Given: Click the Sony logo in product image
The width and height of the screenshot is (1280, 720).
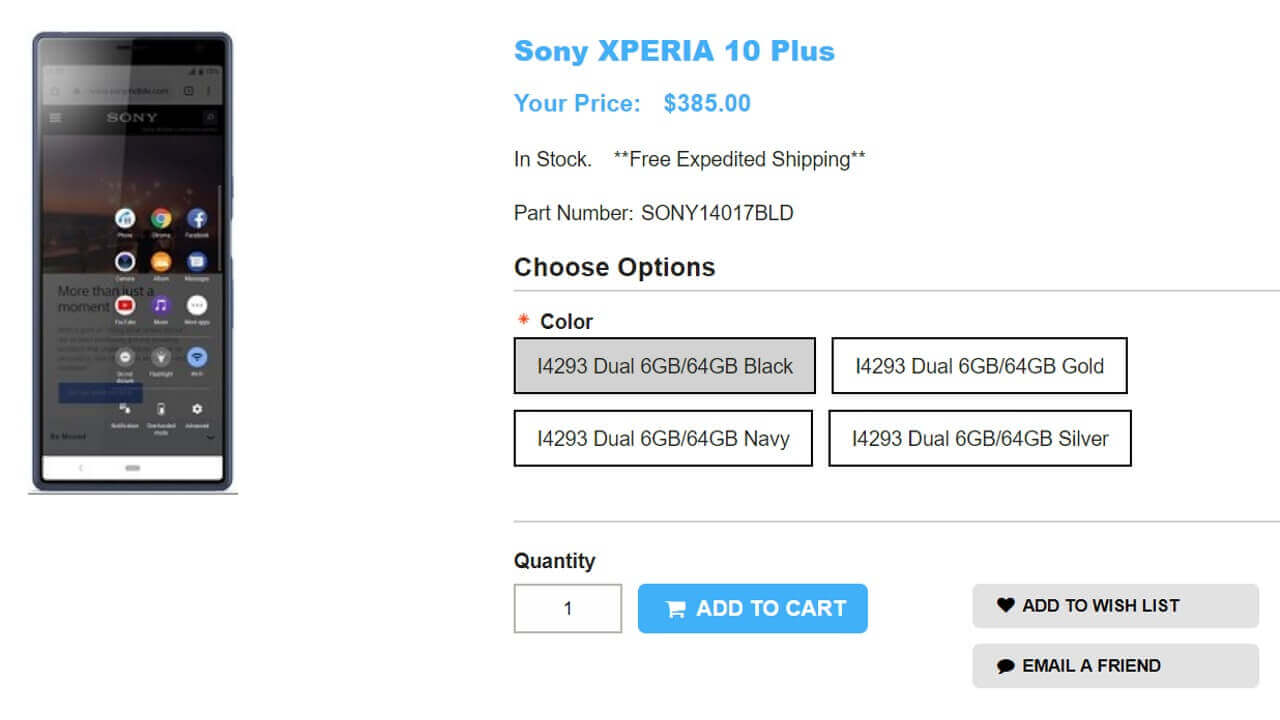Looking at the screenshot, I should coord(132,117).
